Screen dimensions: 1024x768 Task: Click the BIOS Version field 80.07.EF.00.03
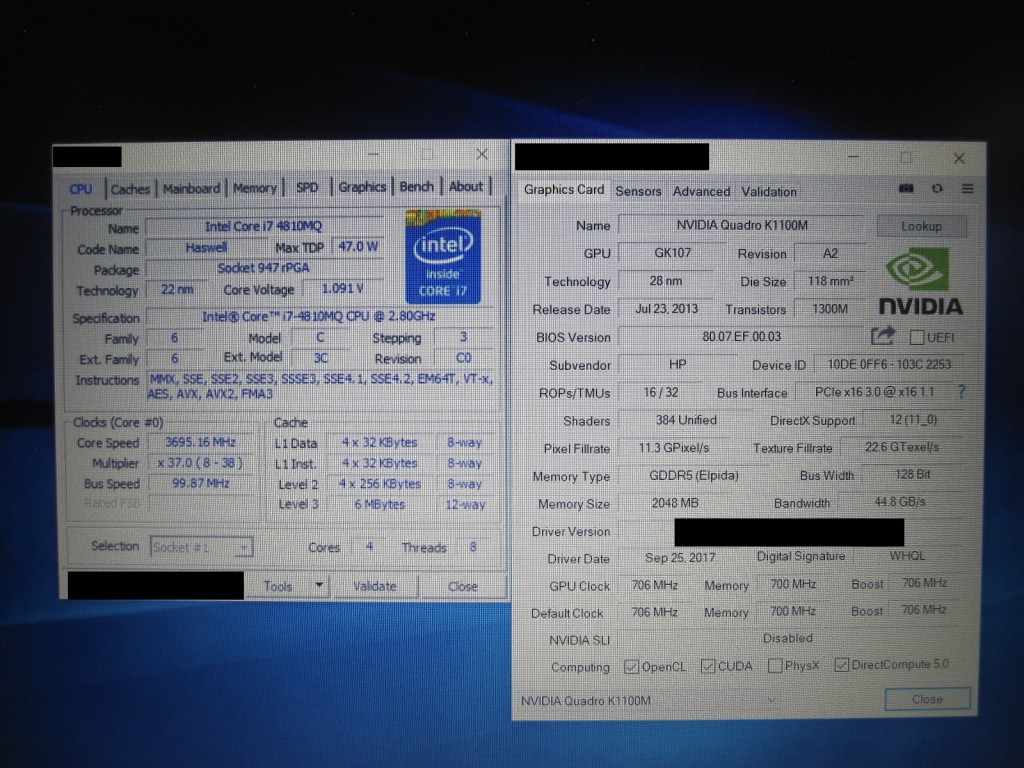pos(742,336)
